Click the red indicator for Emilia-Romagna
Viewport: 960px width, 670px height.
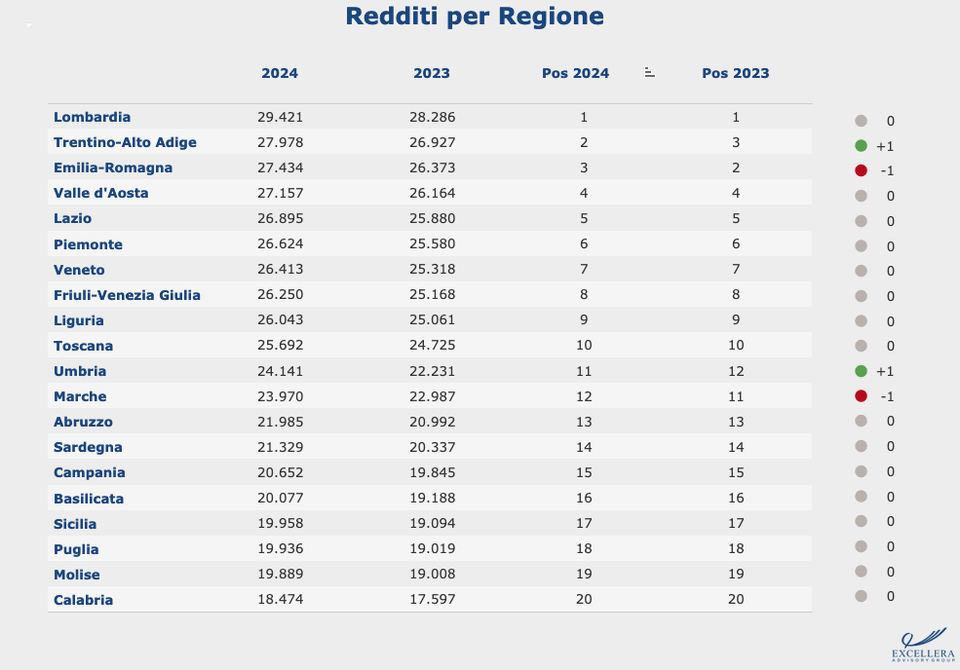861,171
